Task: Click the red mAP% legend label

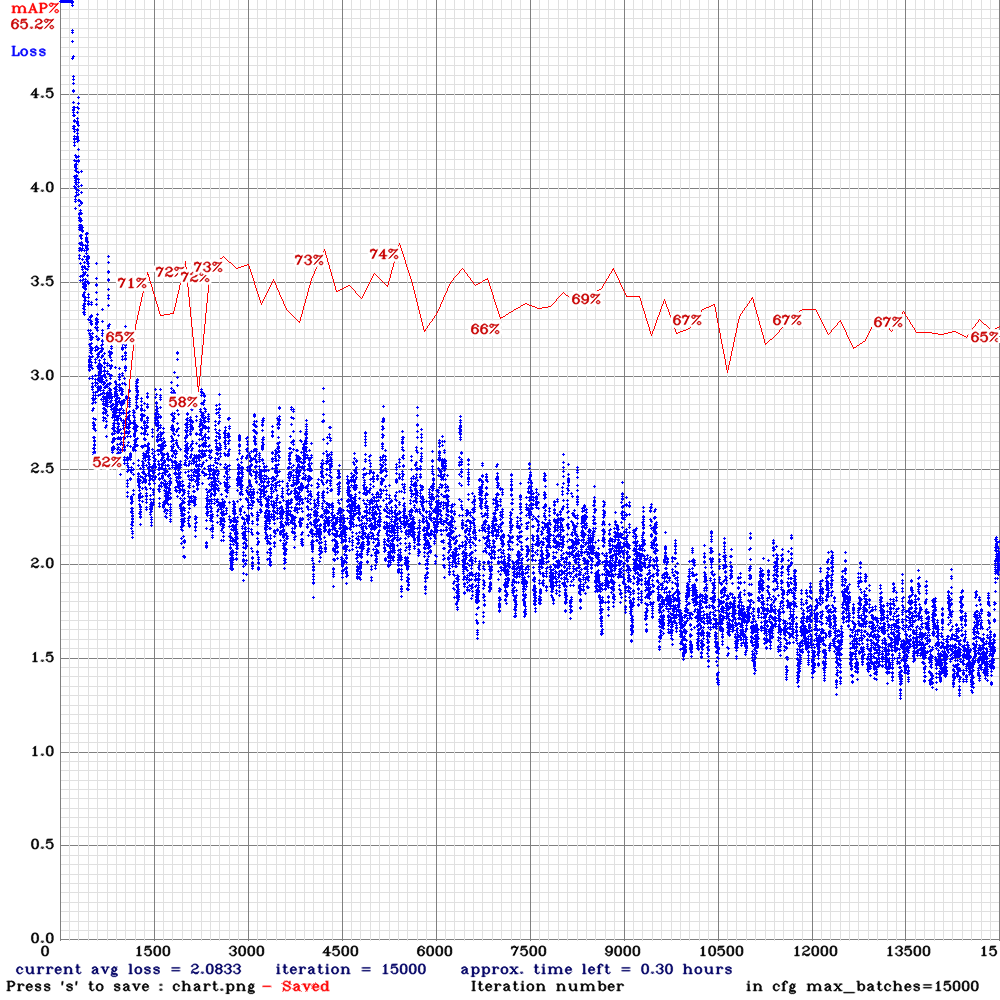Action: point(36,10)
